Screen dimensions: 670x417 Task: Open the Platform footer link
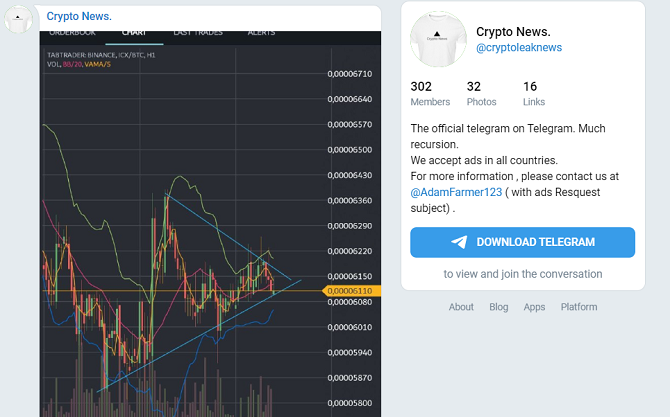(579, 307)
